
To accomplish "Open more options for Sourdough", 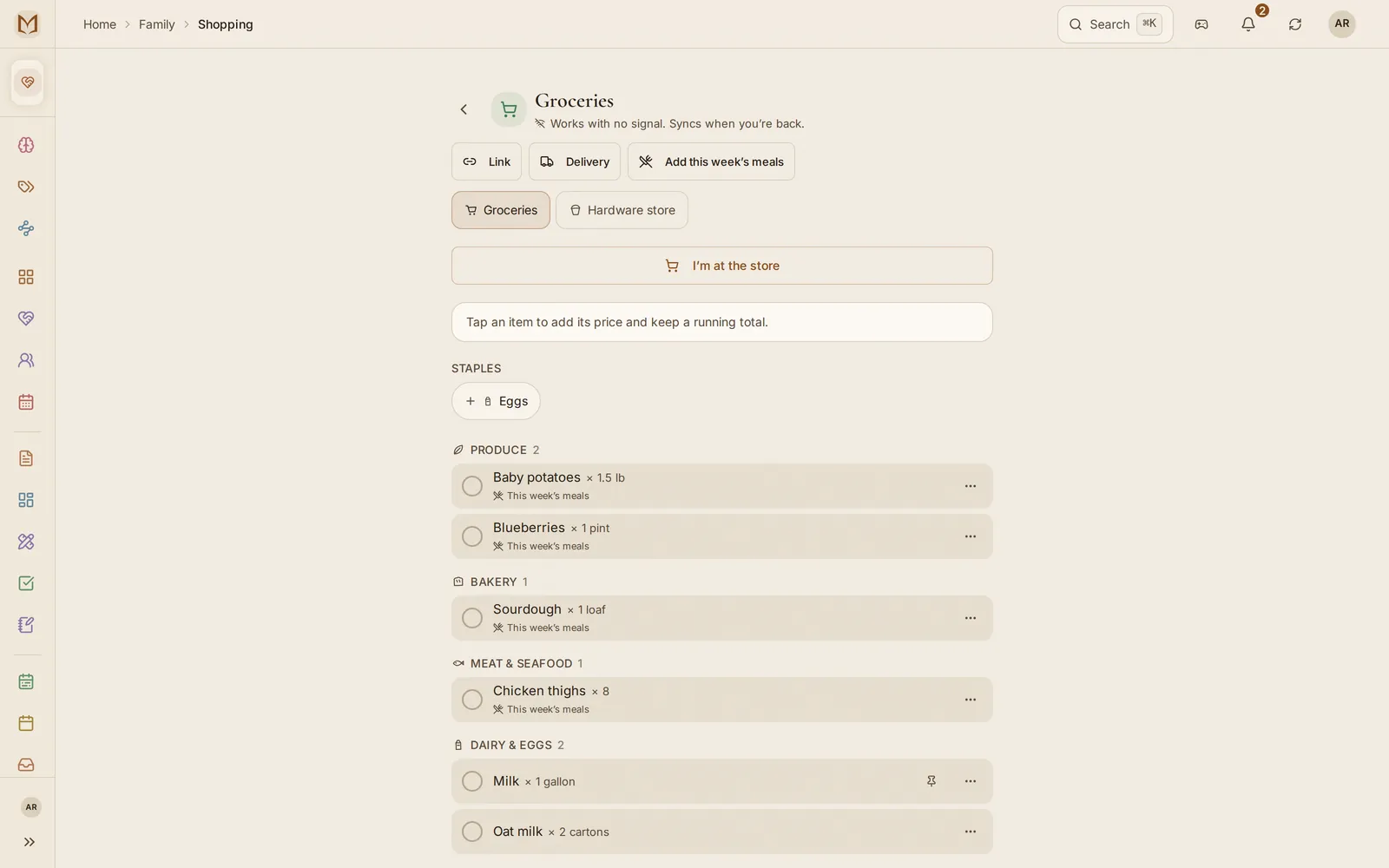I will (x=971, y=618).
